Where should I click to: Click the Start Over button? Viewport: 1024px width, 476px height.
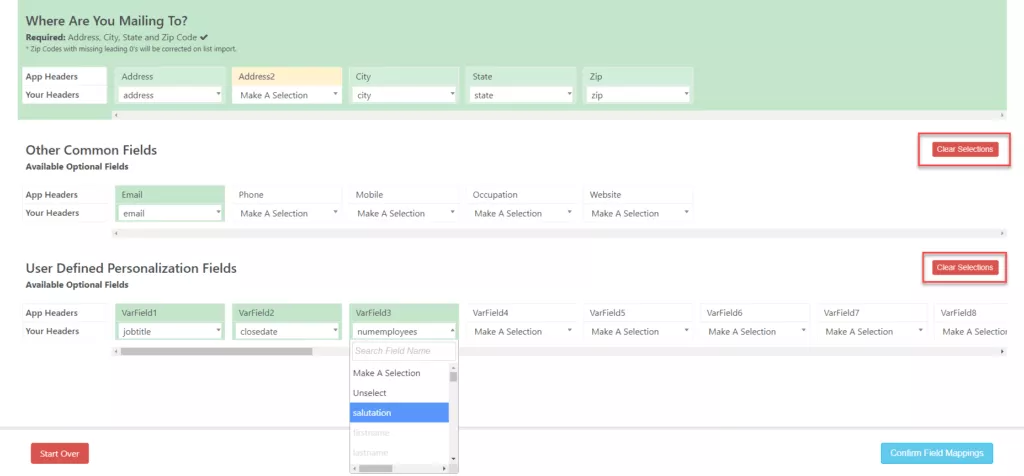coord(59,453)
